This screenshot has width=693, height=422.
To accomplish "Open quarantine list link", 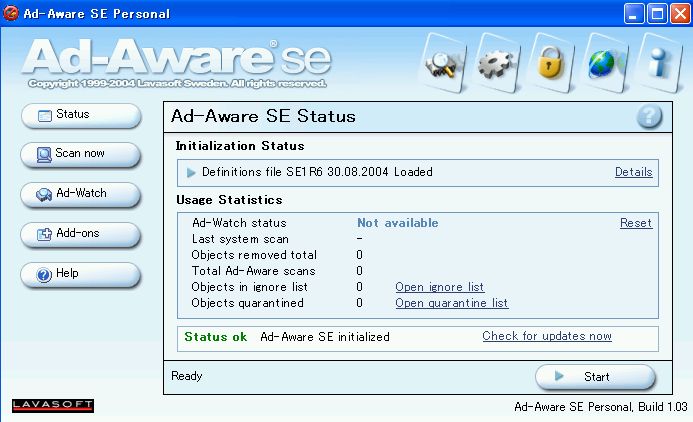I will (x=452, y=303).
